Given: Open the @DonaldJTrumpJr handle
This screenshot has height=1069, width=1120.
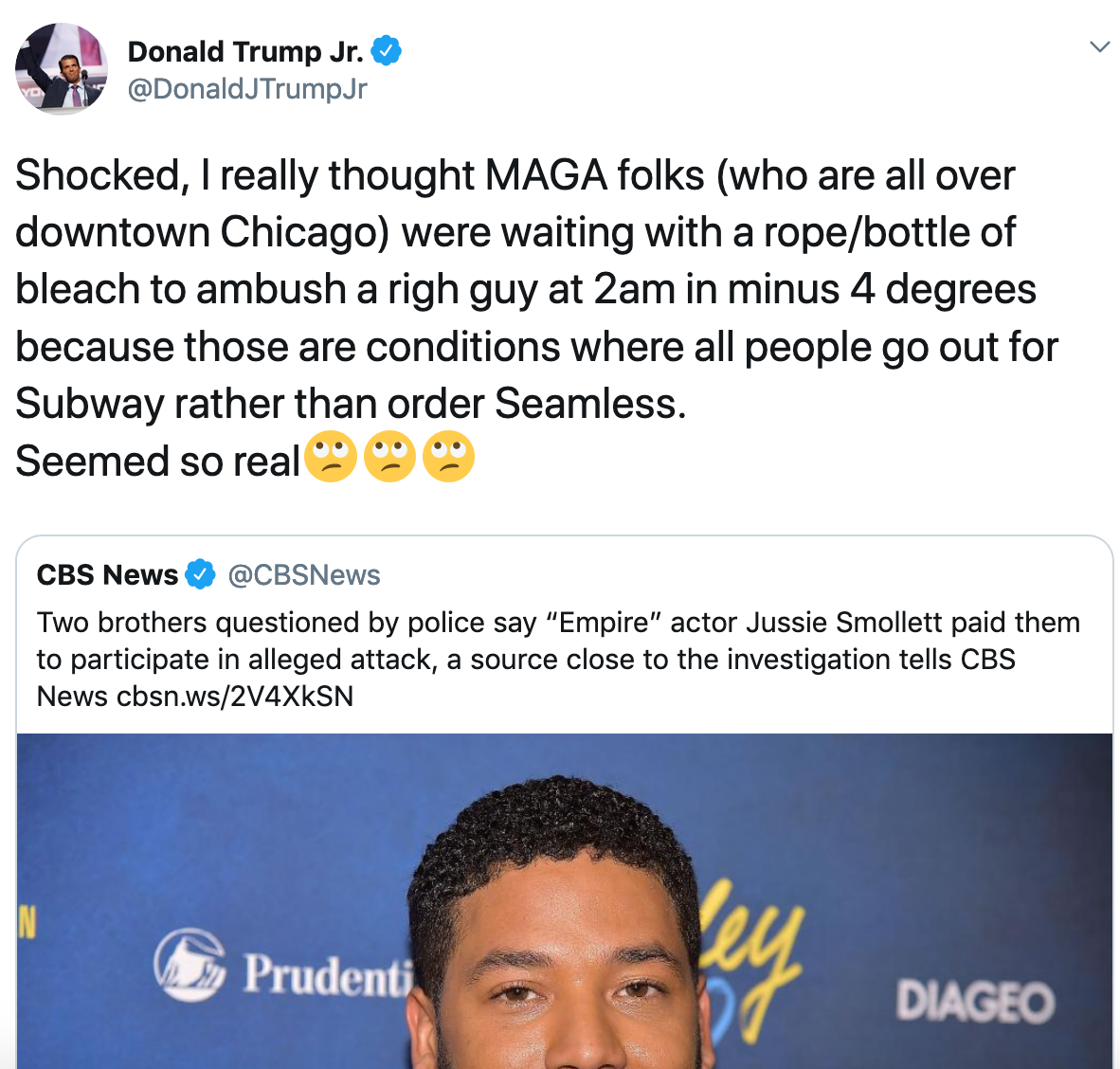Looking at the screenshot, I should 247,88.
